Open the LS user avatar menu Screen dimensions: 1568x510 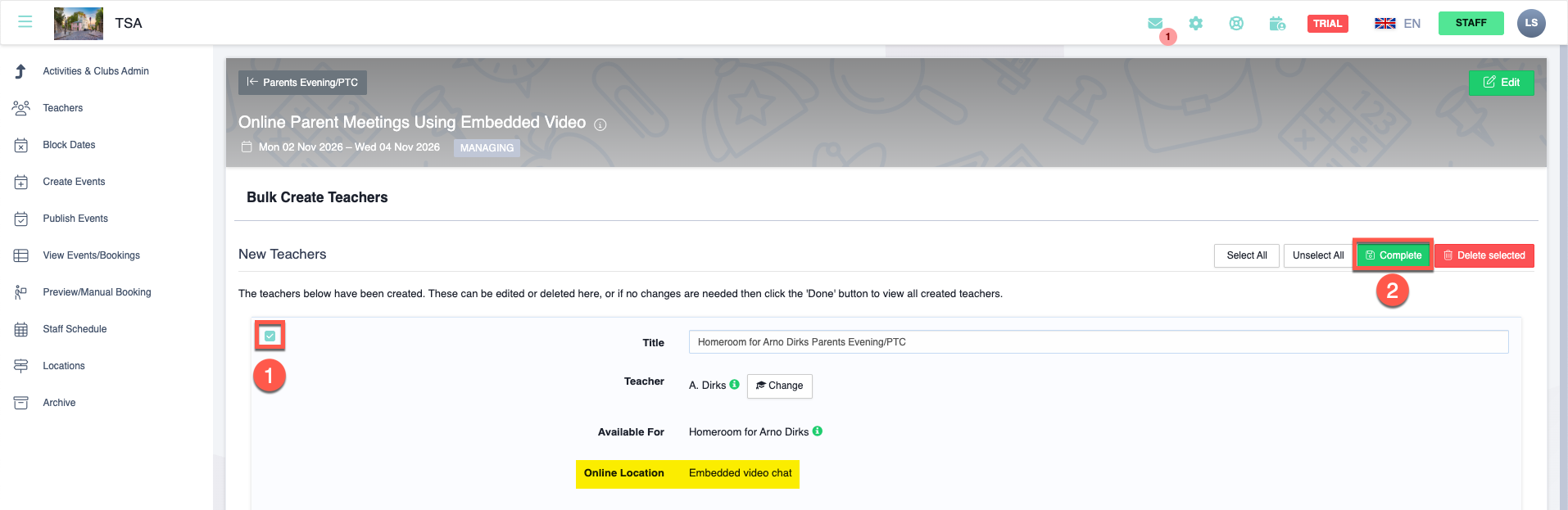point(1530,23)
